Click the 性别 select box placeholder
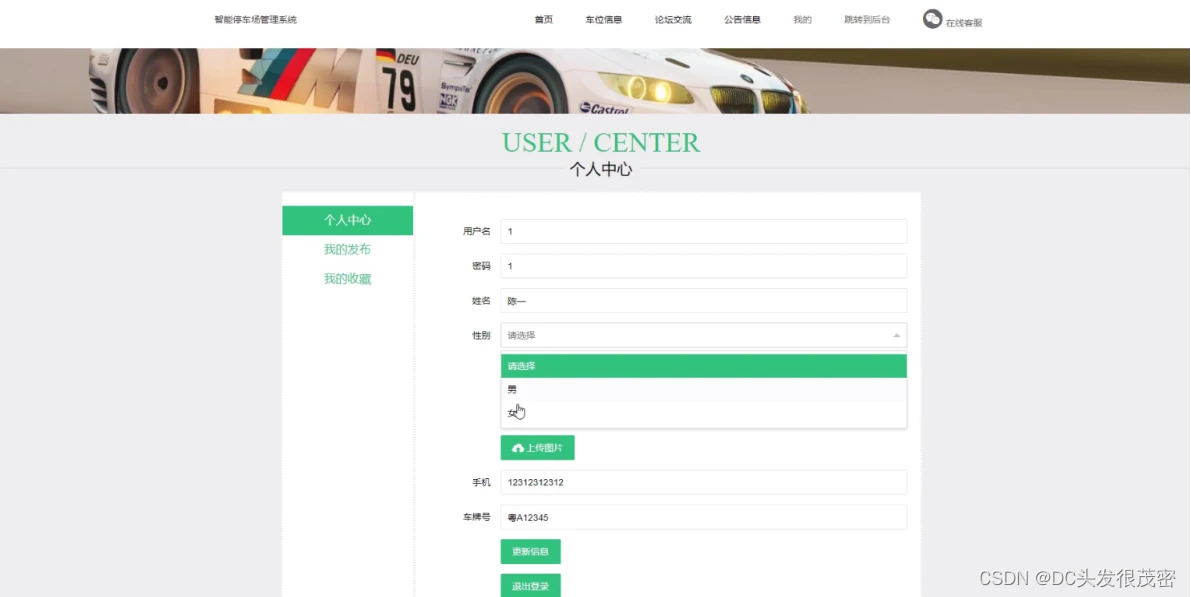Viewport: 1191px width, 597px height. [703, 335]
